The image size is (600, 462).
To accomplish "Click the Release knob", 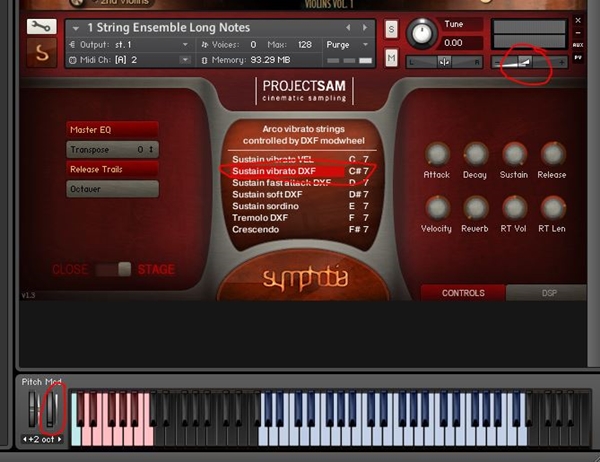I will (x=552, y=154).
